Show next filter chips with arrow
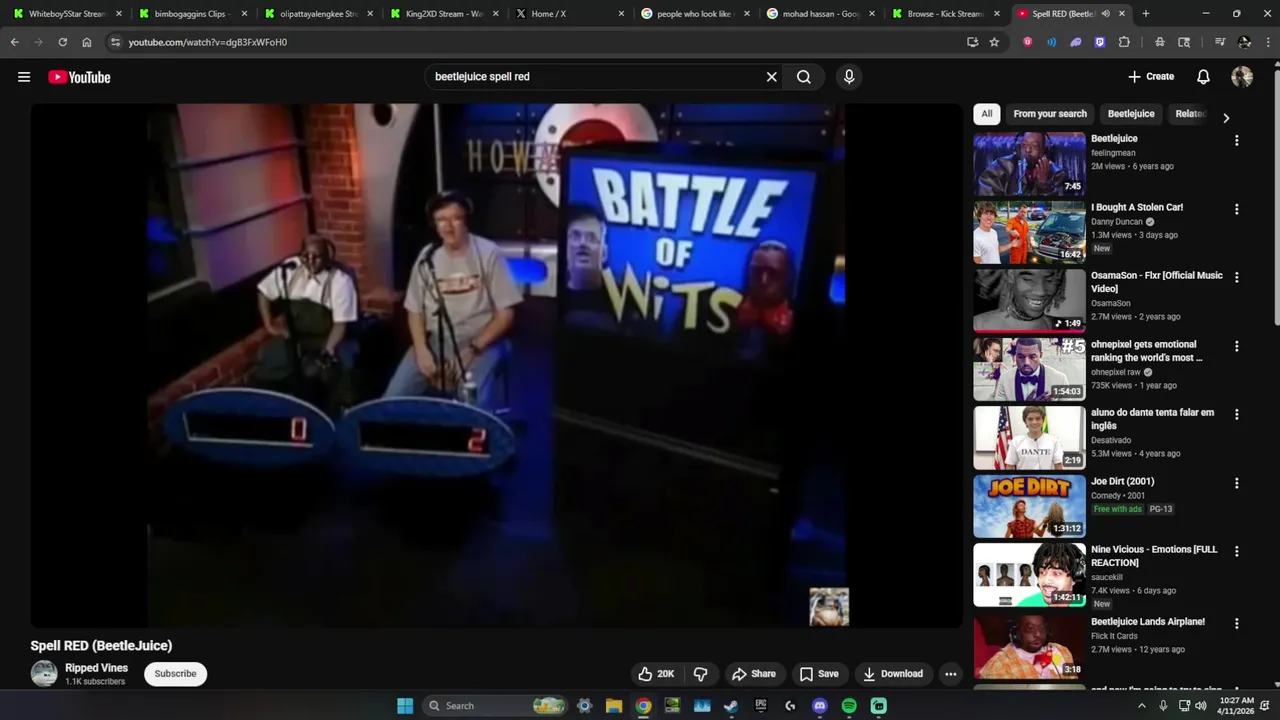Viewport: 1280px width, 720px height. tap(1226, 118)
